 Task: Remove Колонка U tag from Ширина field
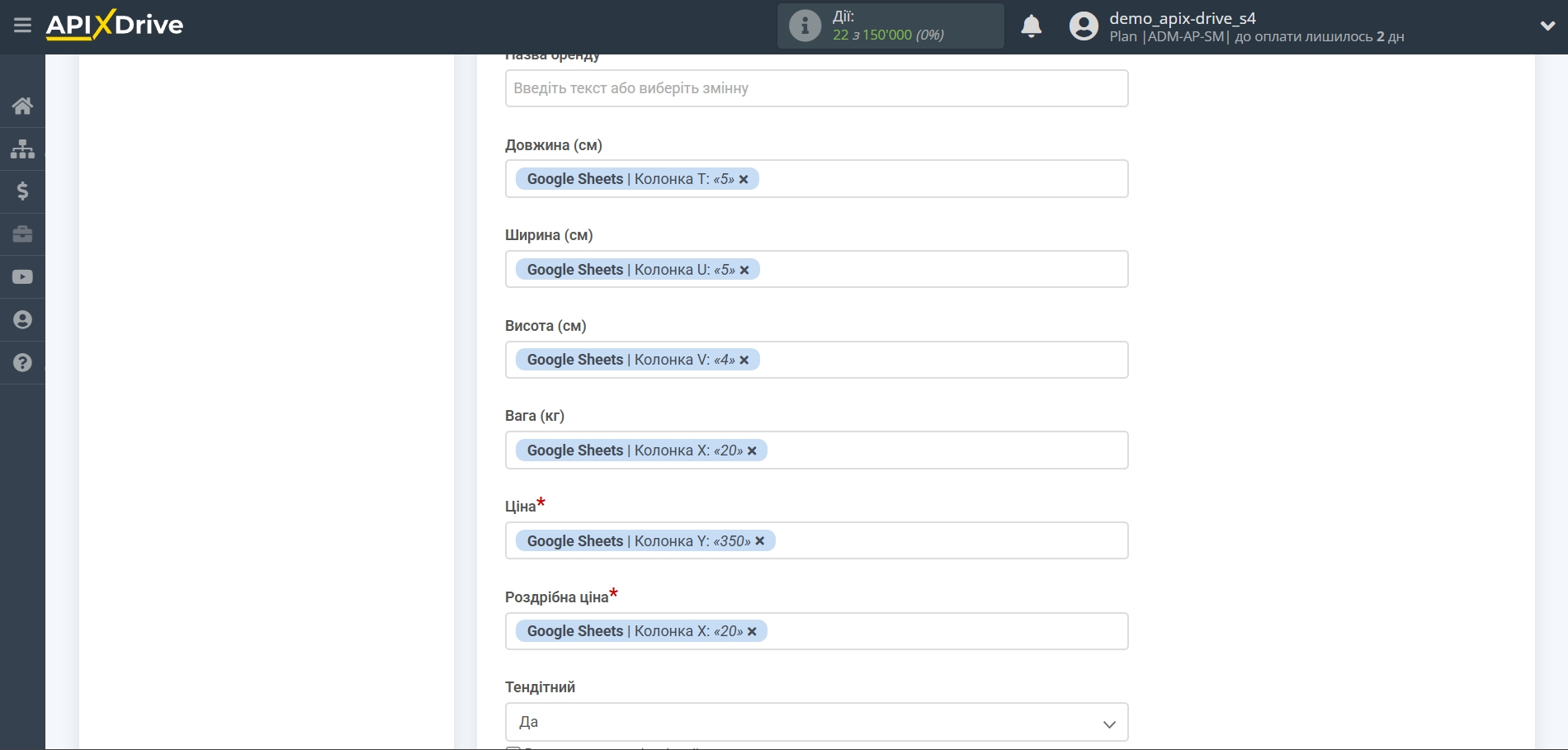tap(744, 271)
